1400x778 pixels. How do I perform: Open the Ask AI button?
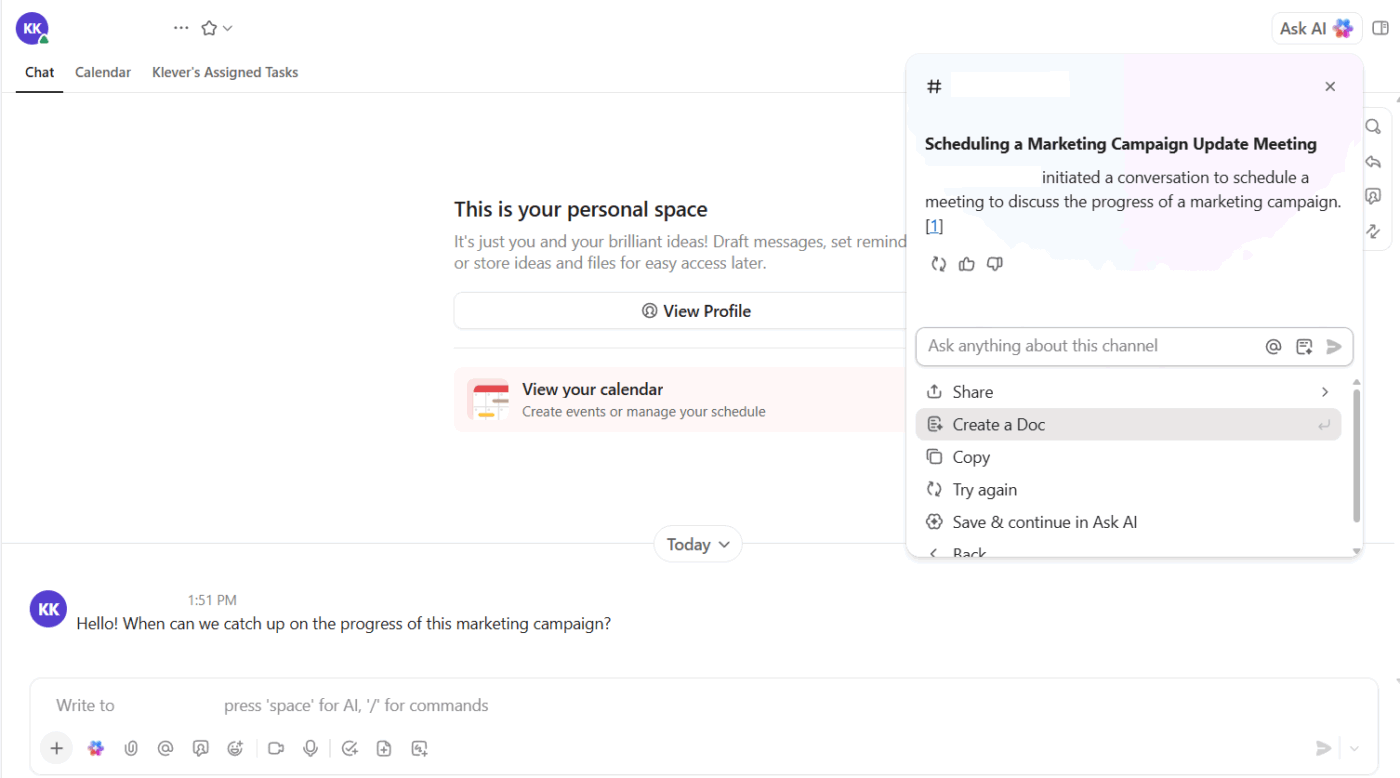click(1316, 28)
